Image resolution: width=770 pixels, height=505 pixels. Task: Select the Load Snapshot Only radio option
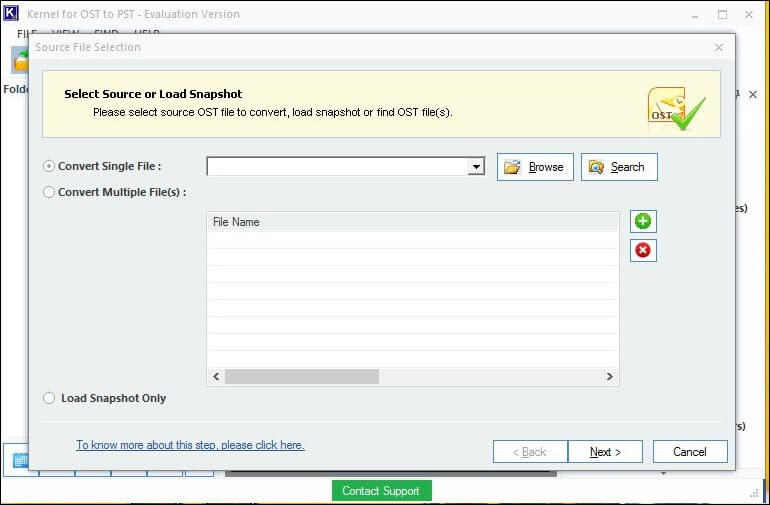pyautogui.click(x=49, y=398)
